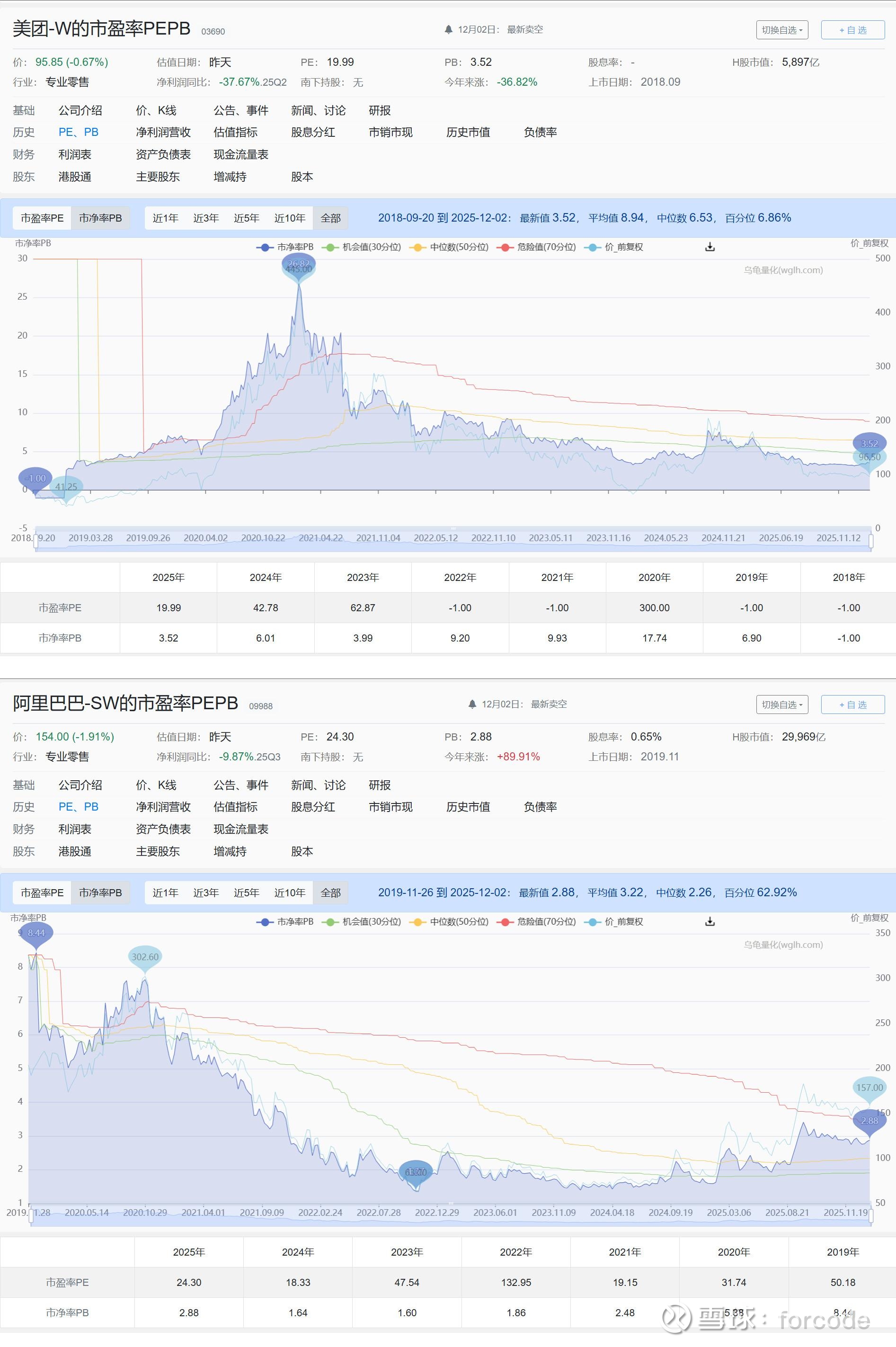The height and width of the screenshot is (1347, 896).
Task: Open 股本 link under Meituan
Action: [302, 177]
